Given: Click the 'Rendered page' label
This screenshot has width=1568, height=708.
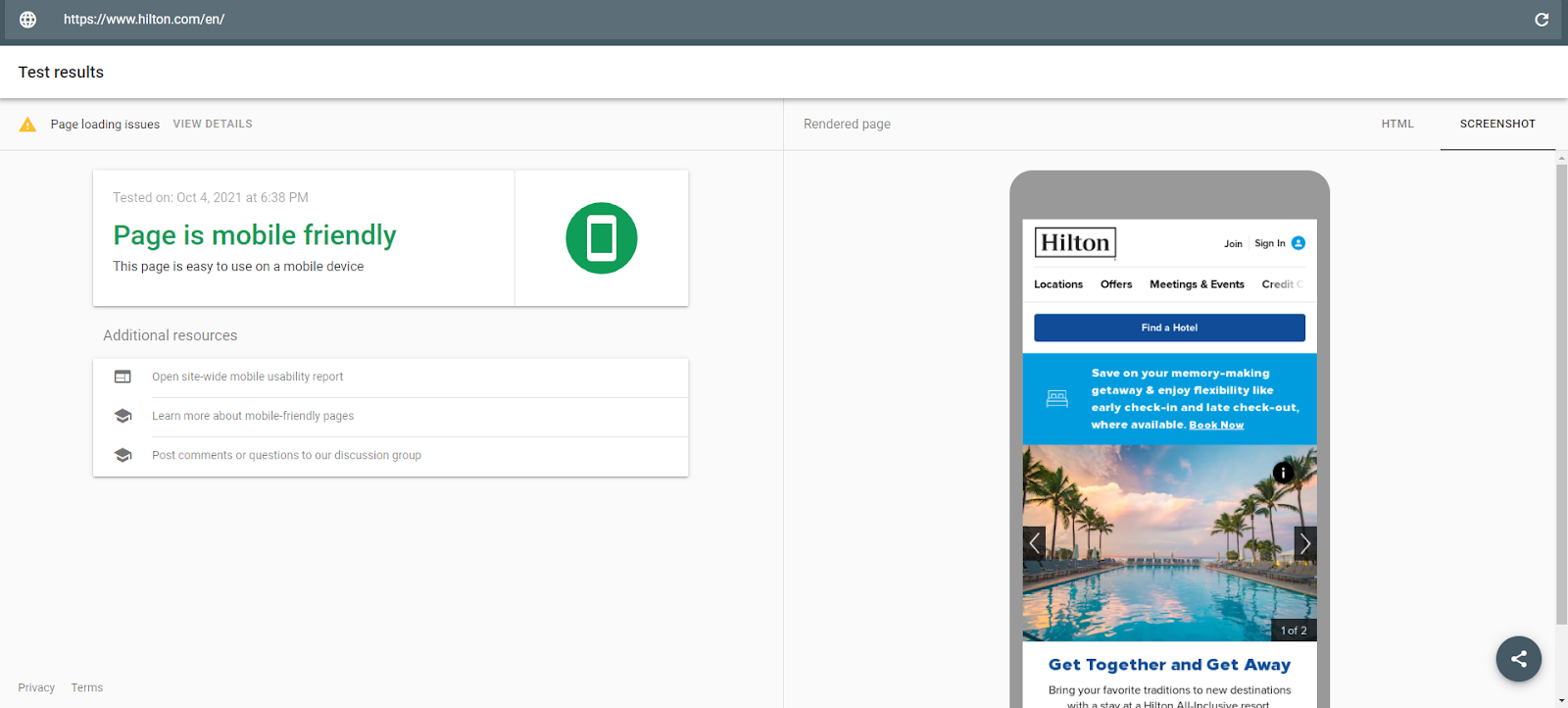Looking at the screenshot, I should (847, 125).
